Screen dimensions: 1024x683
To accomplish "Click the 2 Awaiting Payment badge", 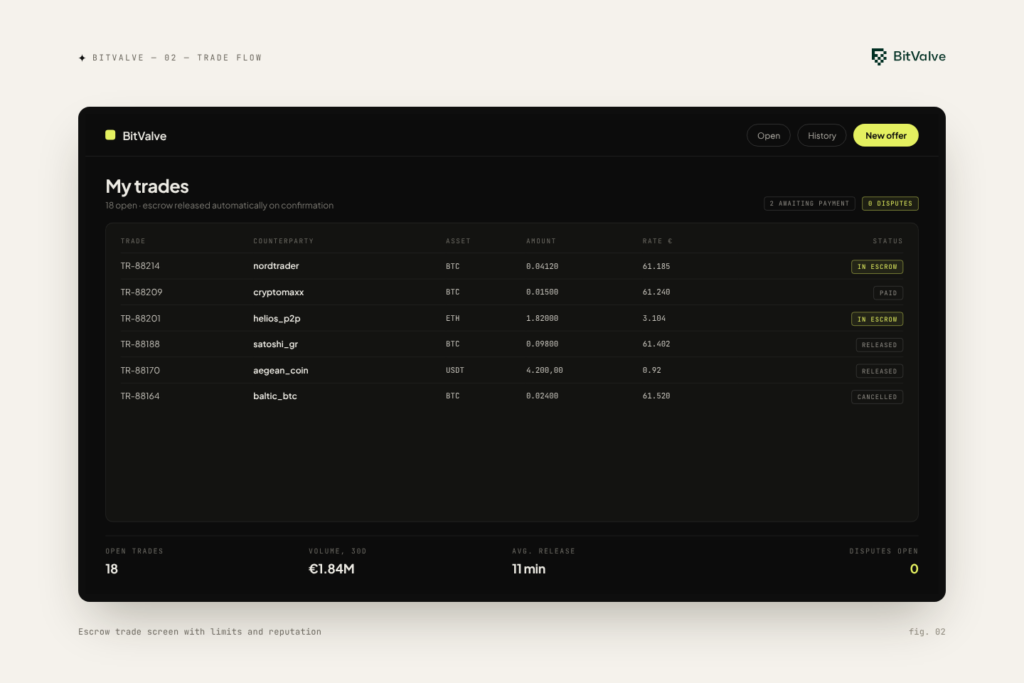I will pyautogui.click(x=809, y=203).
